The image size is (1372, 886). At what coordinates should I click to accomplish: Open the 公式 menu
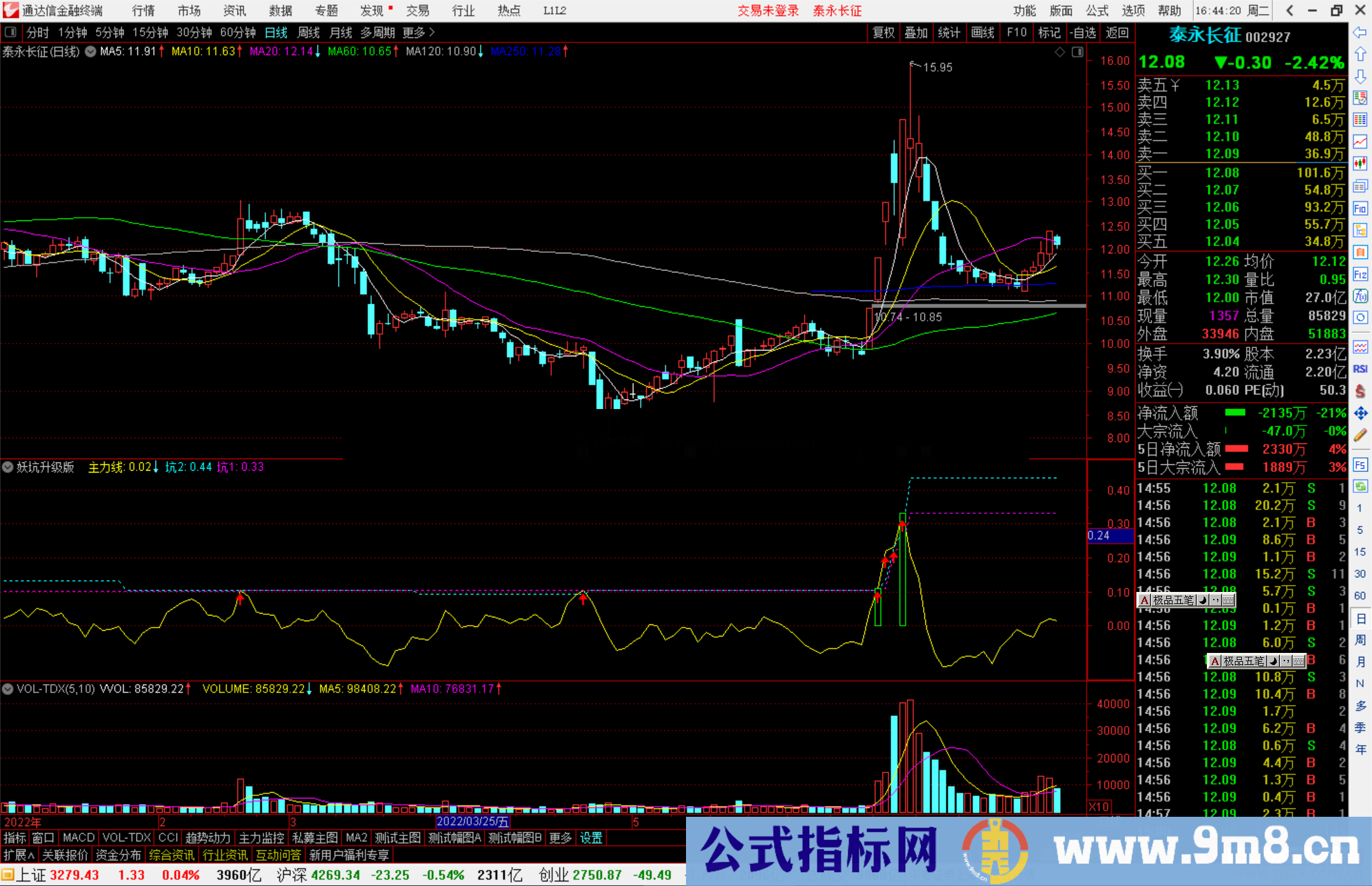point(1097,11)
